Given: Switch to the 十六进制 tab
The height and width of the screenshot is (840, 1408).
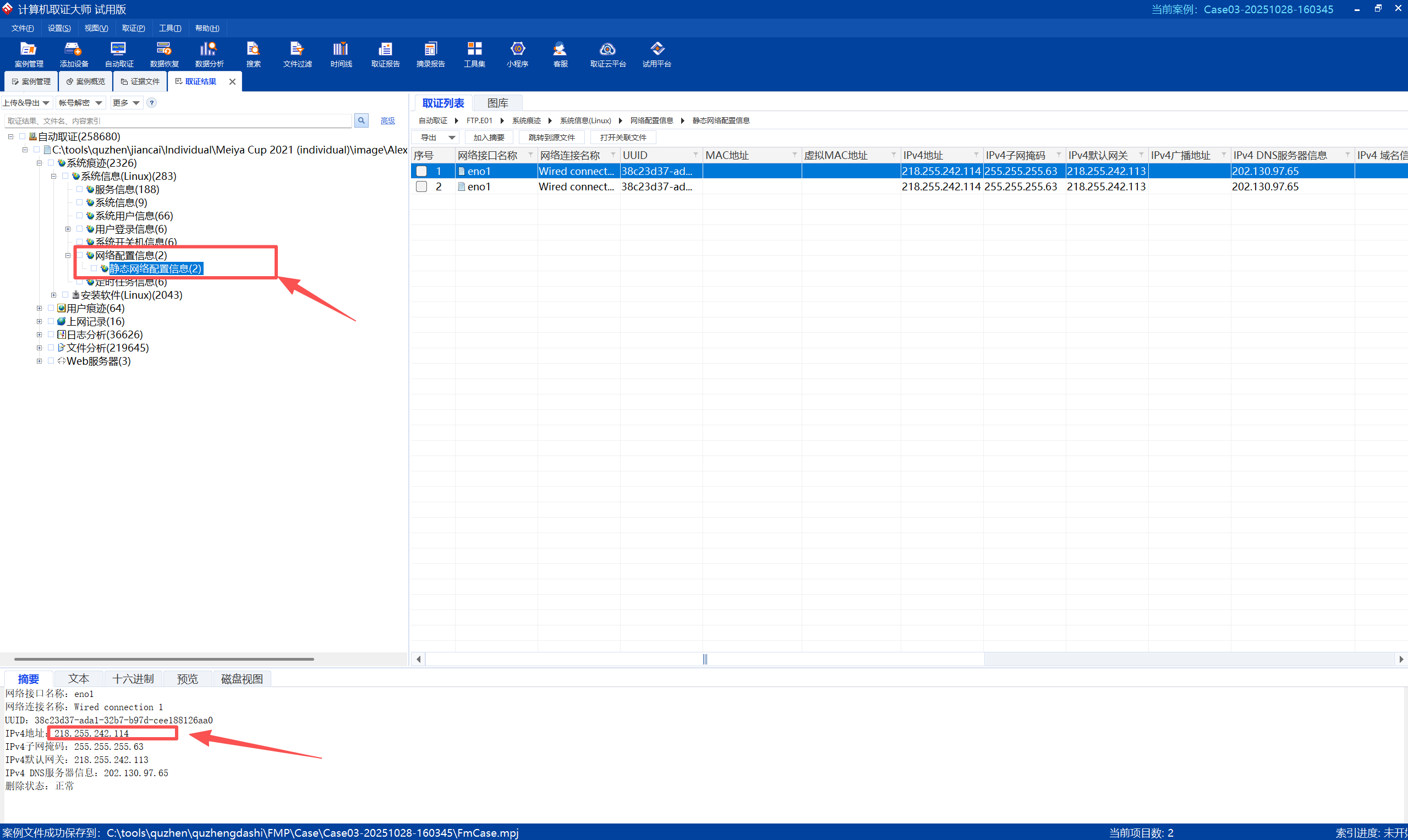Looking at the screenshot, I should pyautogui.click(x=133, y=679).
